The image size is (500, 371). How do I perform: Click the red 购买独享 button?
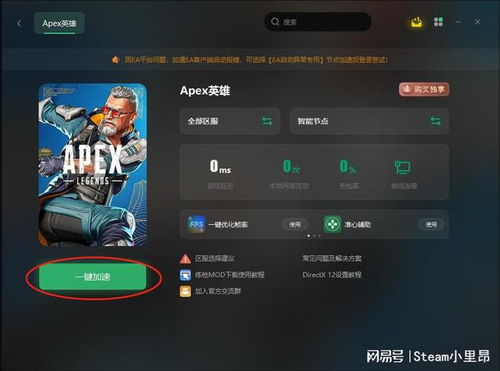(x=424, y=89)
